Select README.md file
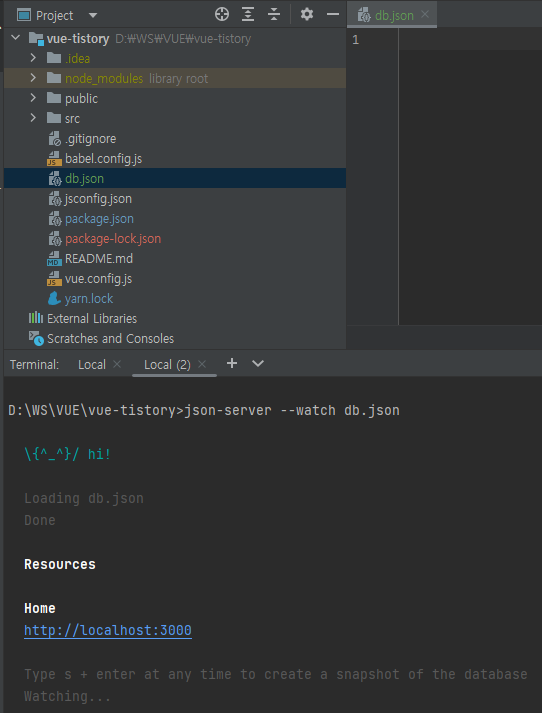This screenshot has height=713, width=542. tap(99, 259)
